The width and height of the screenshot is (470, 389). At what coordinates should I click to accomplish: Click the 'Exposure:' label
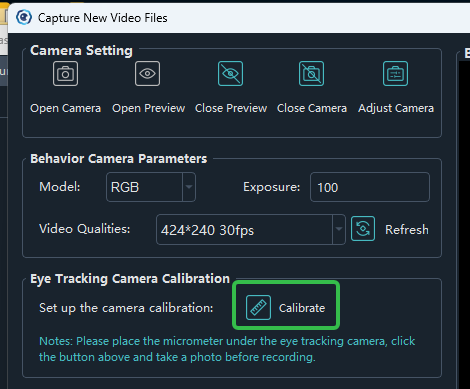tap(271, 187)
